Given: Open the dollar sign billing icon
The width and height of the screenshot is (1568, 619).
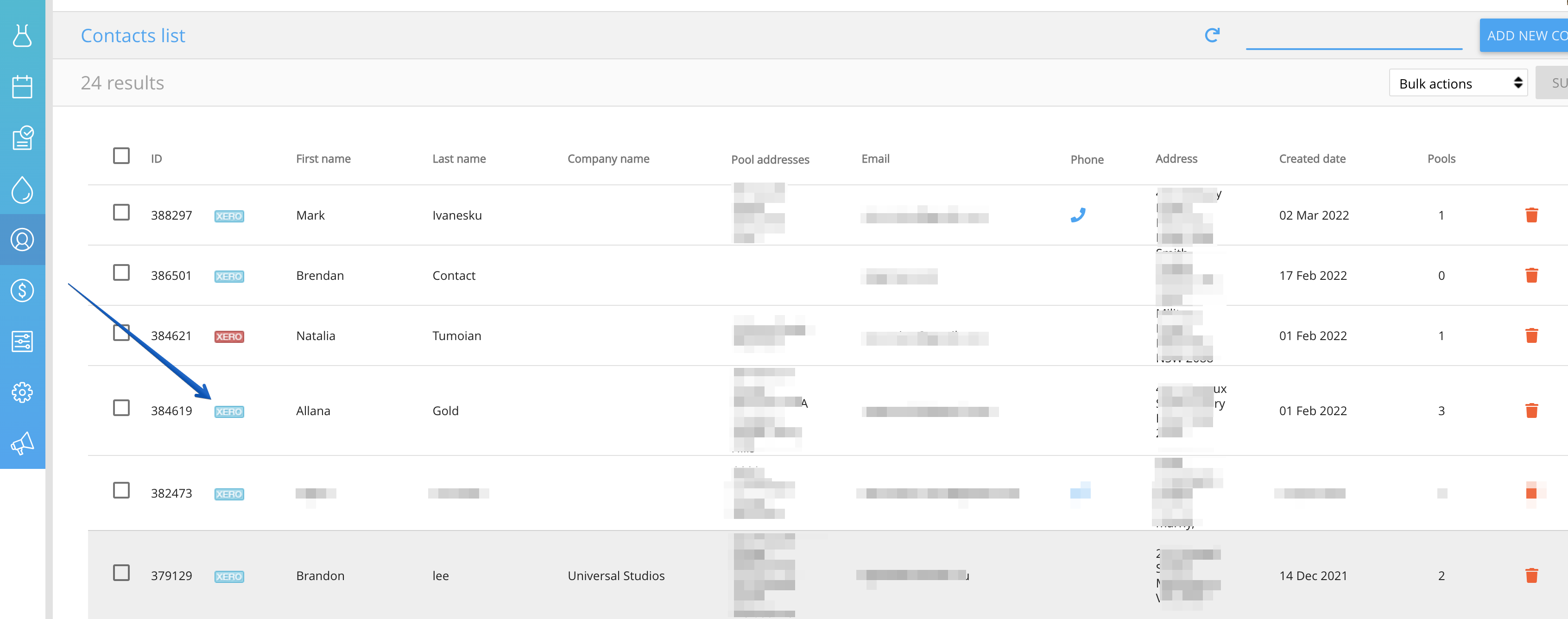Looking at the screenshot, I should click(x=22, y=291).
